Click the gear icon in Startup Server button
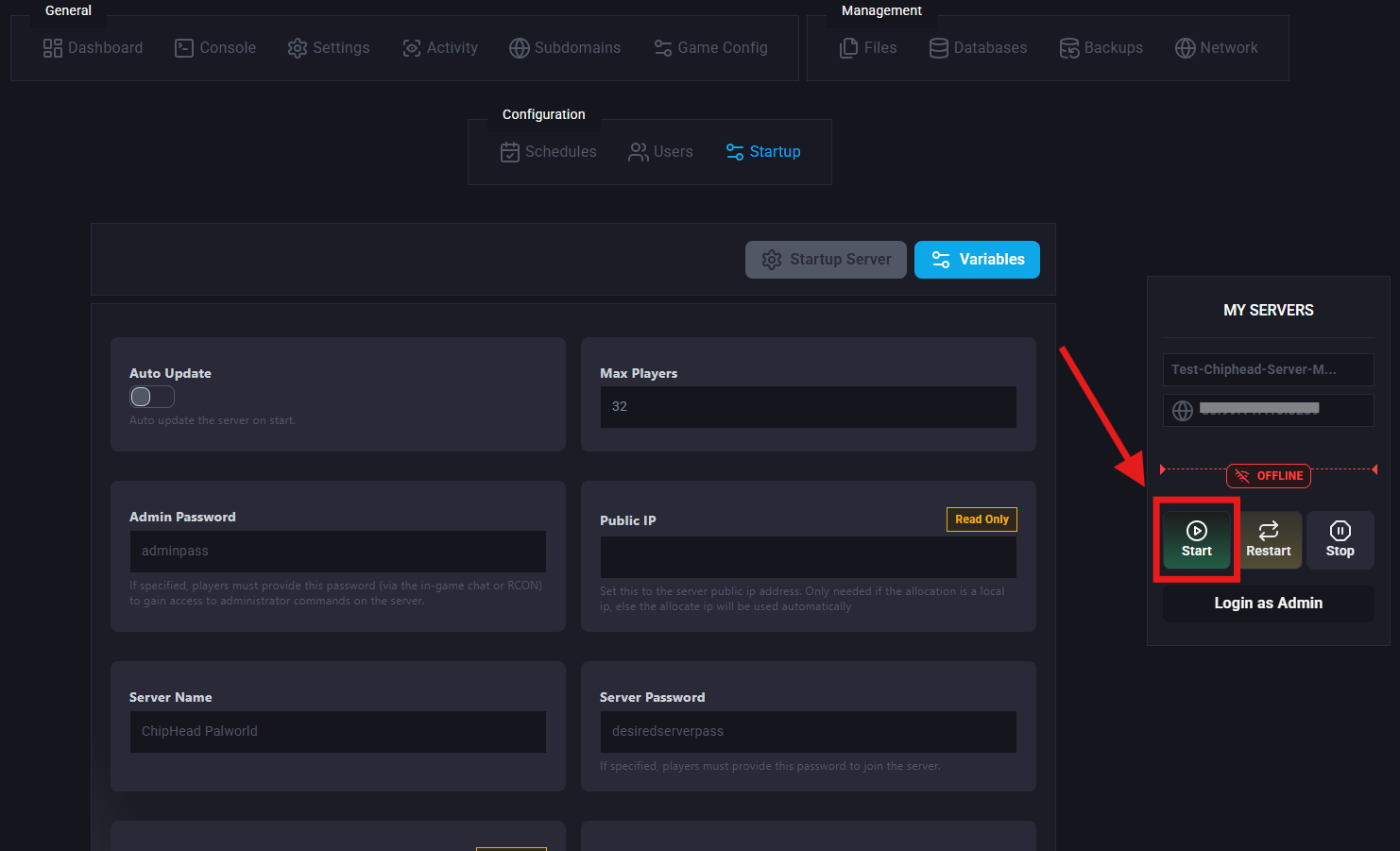The height and width of the screenshot is (851, 1400). click(x=772, y=260)
